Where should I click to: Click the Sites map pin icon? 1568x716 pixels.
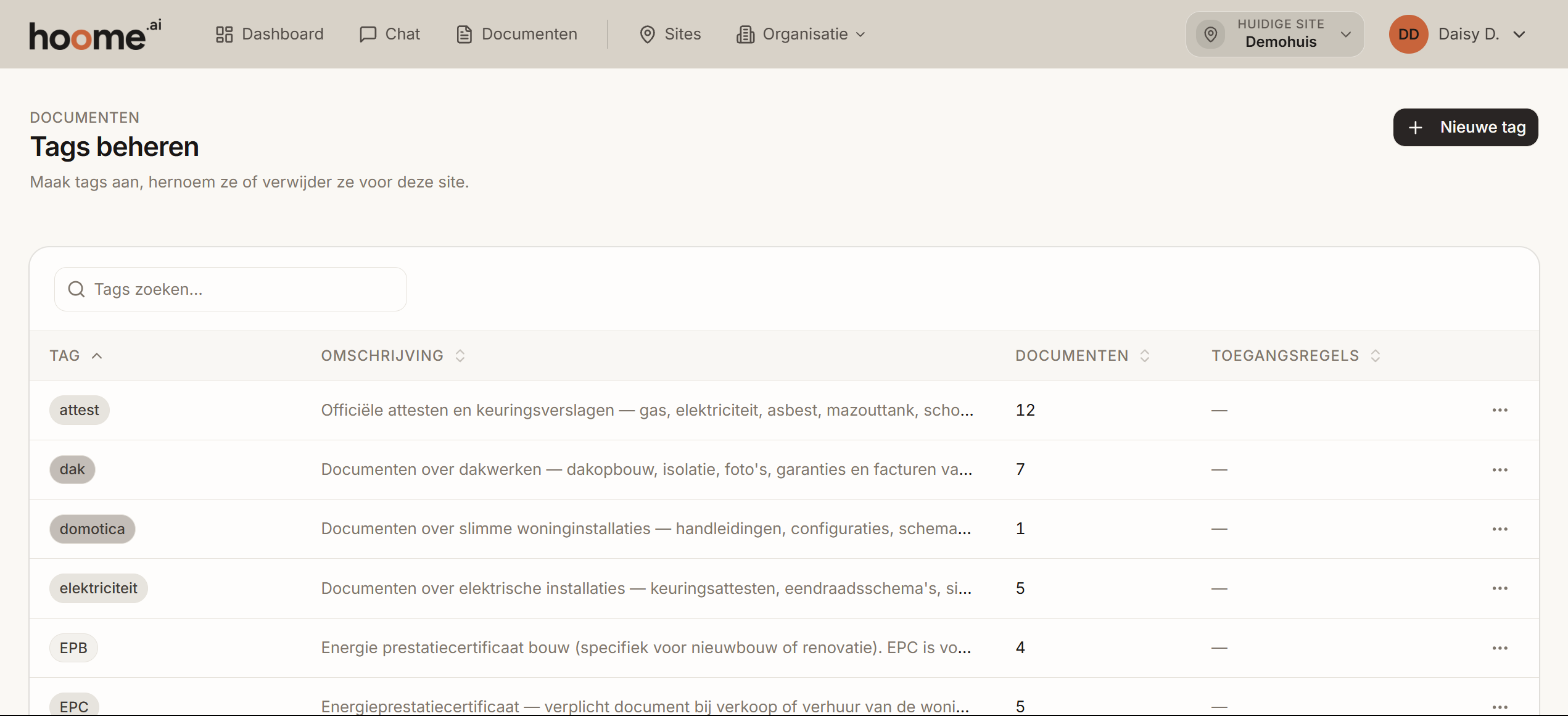tap(647, 34)
